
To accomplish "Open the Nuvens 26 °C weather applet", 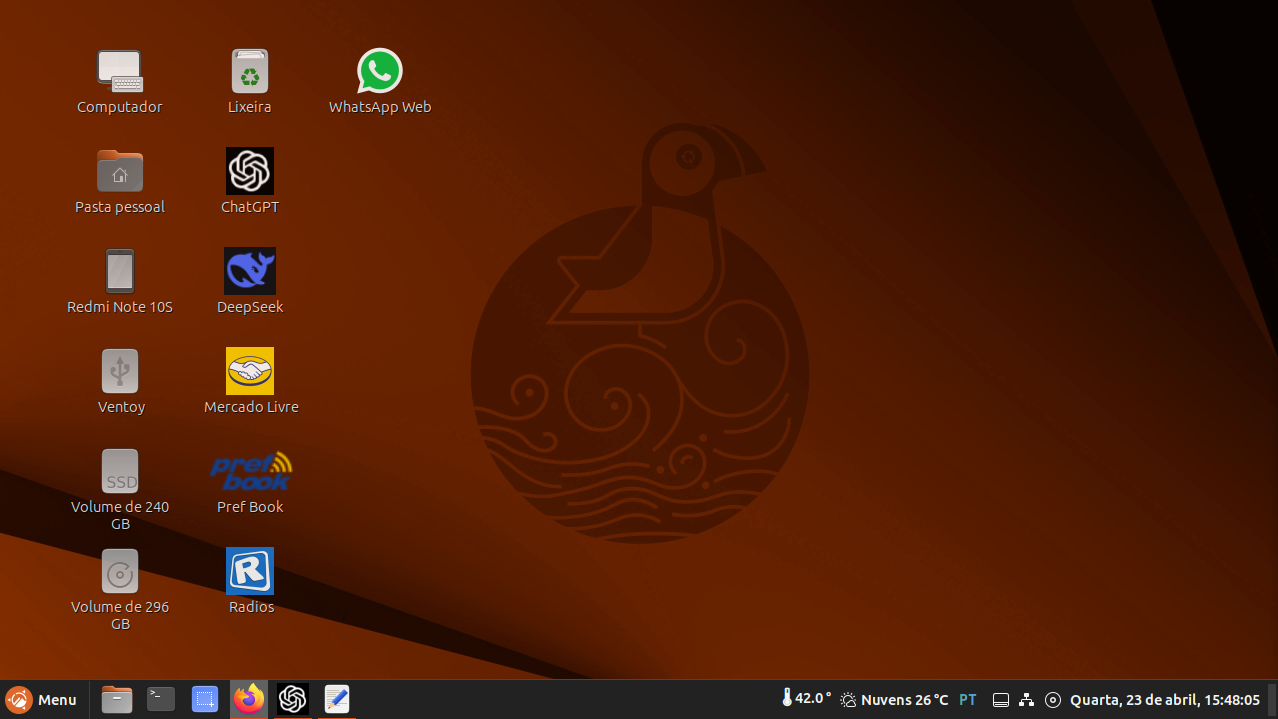I will pos(894,700).
